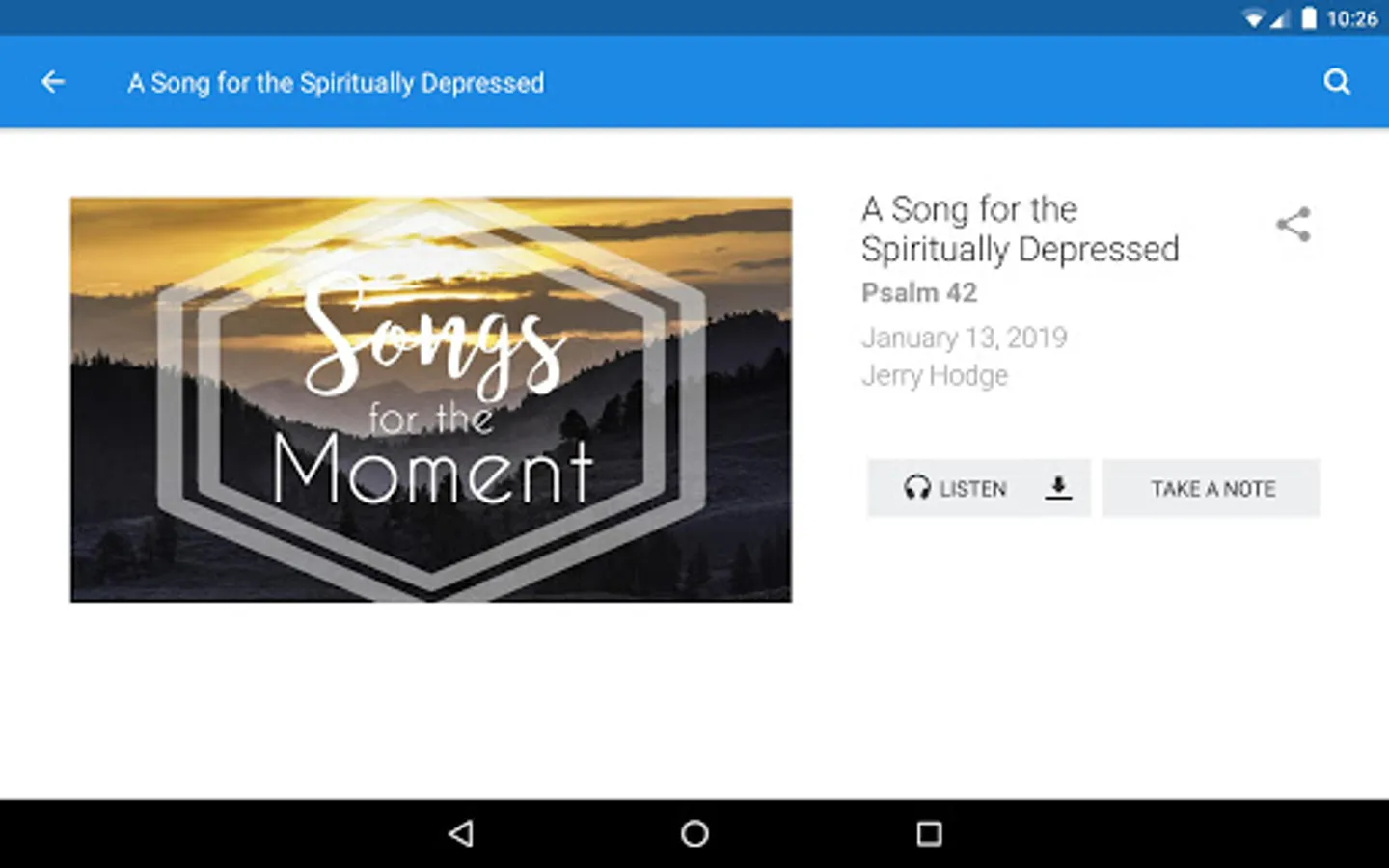1389x868 pixels.
Task: Open search with the magnifier icon
Action: 1337,82
